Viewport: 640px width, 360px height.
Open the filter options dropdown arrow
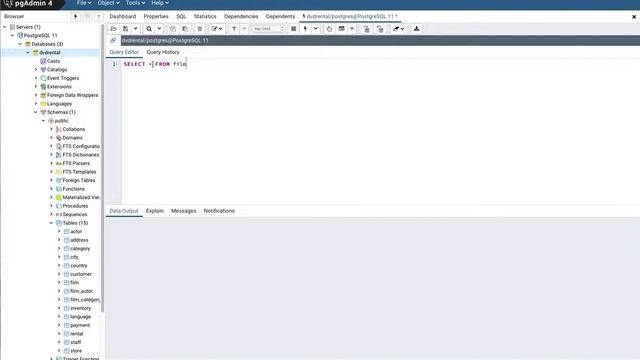244,29
